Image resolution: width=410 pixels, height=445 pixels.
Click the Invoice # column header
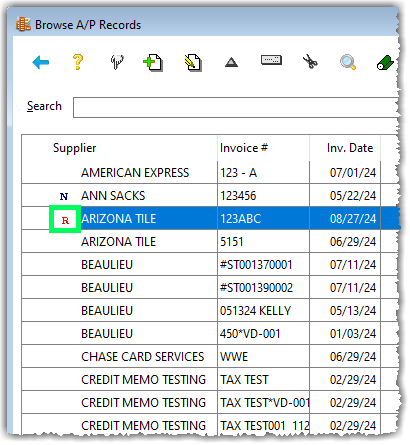pyautogui.click(x=244, y=148)
